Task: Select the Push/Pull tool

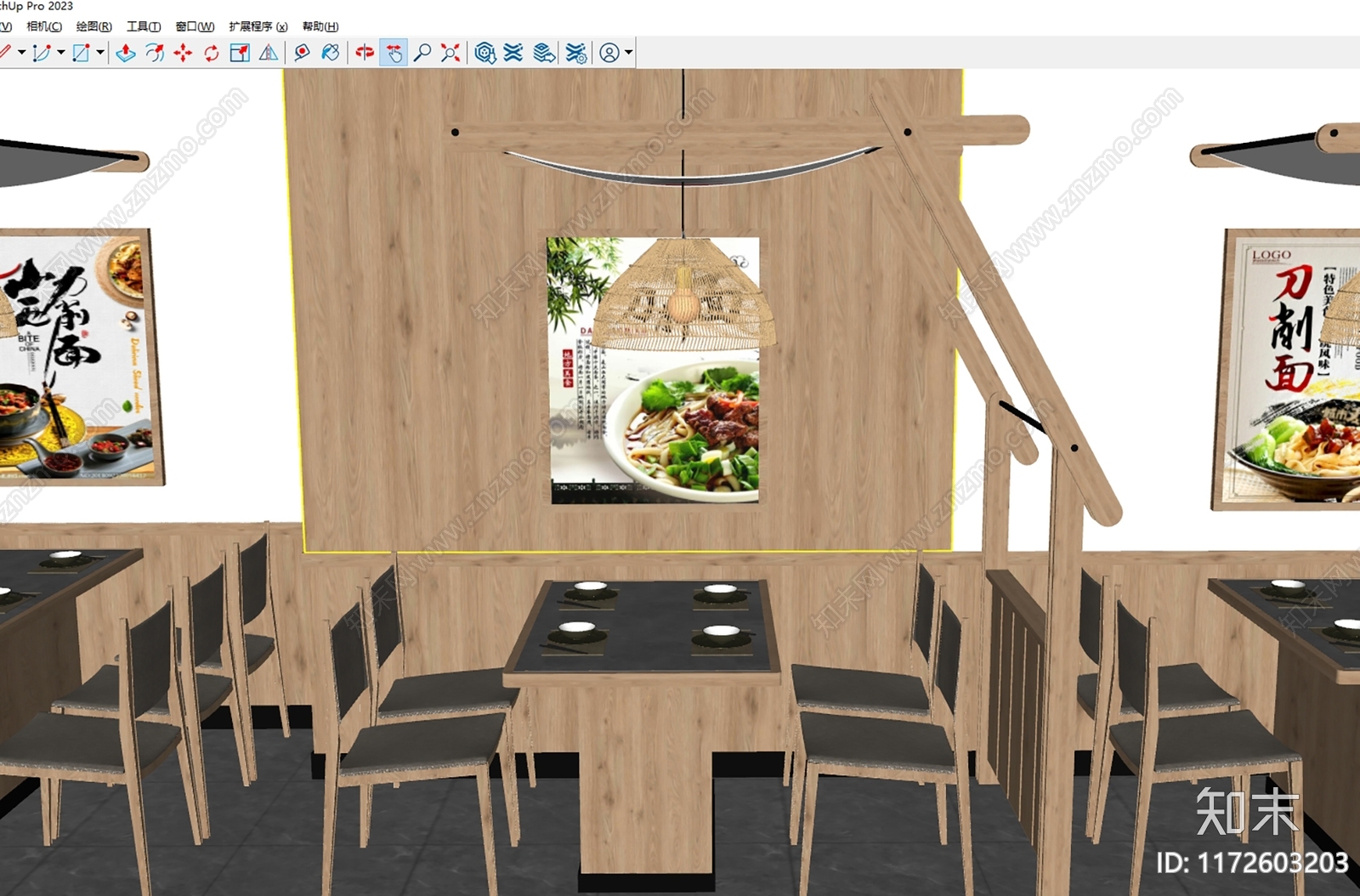Action: point(126,53)
